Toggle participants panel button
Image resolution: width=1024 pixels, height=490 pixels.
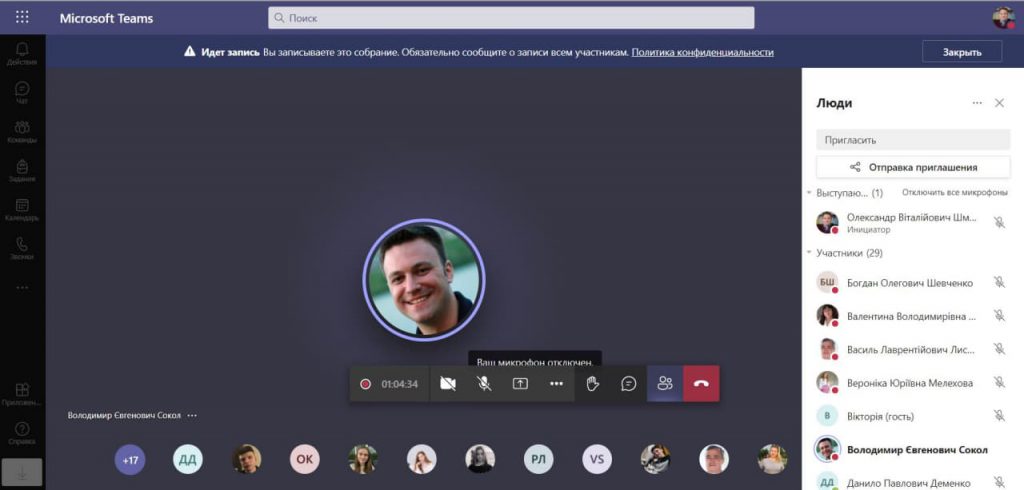point(665,384)
